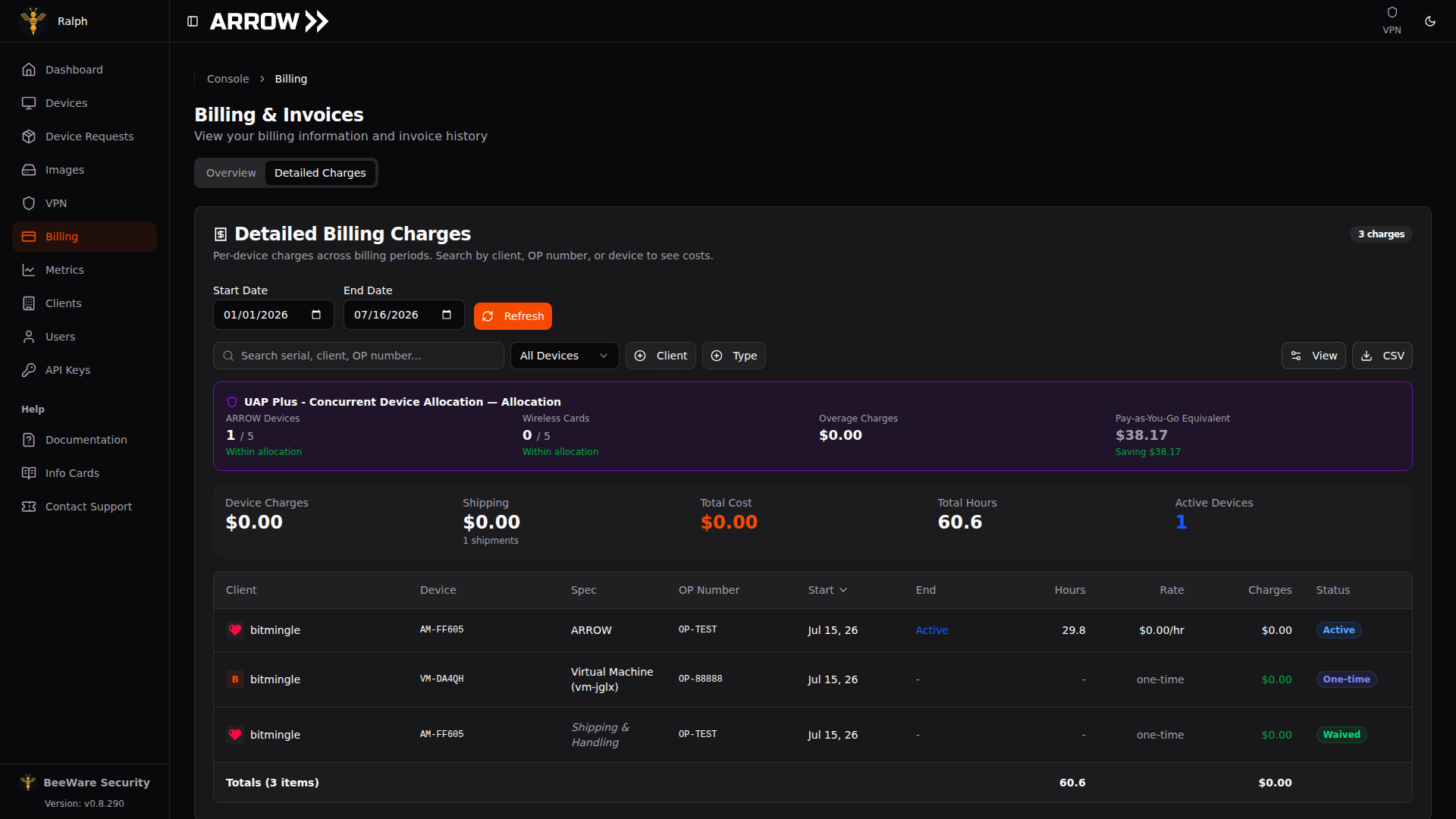Open the Type filter
Screen dimensions: 1456x819
(x=733, y=356)
